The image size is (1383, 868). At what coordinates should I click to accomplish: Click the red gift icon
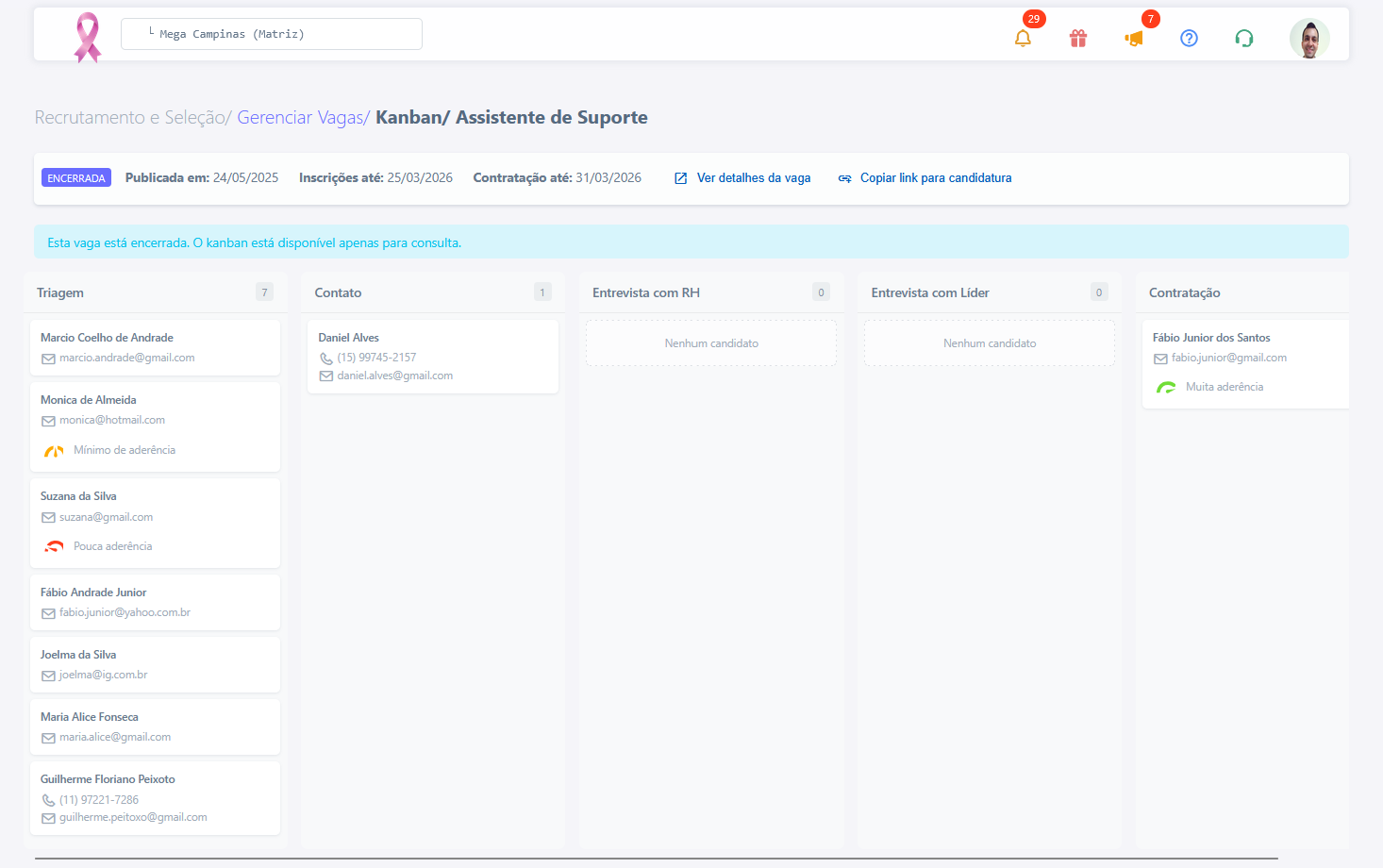[x=1078, y=39]
